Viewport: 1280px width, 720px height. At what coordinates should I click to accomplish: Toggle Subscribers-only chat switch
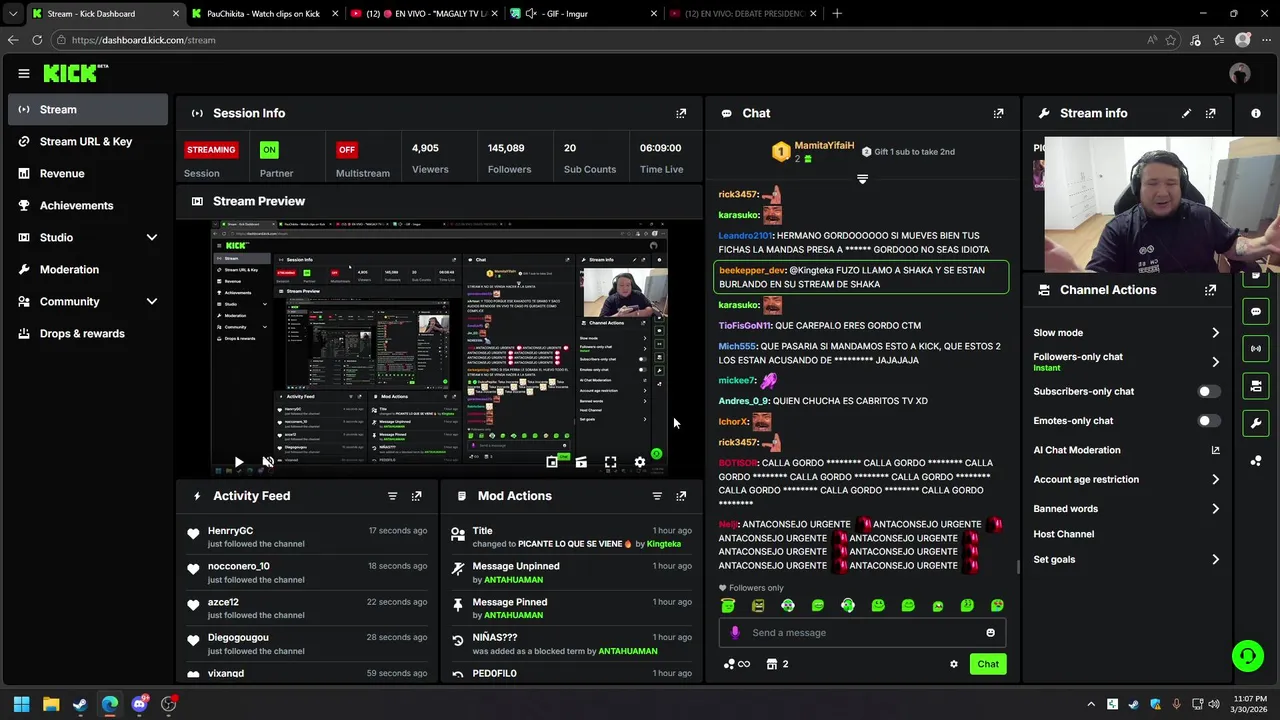(1209, 392)
